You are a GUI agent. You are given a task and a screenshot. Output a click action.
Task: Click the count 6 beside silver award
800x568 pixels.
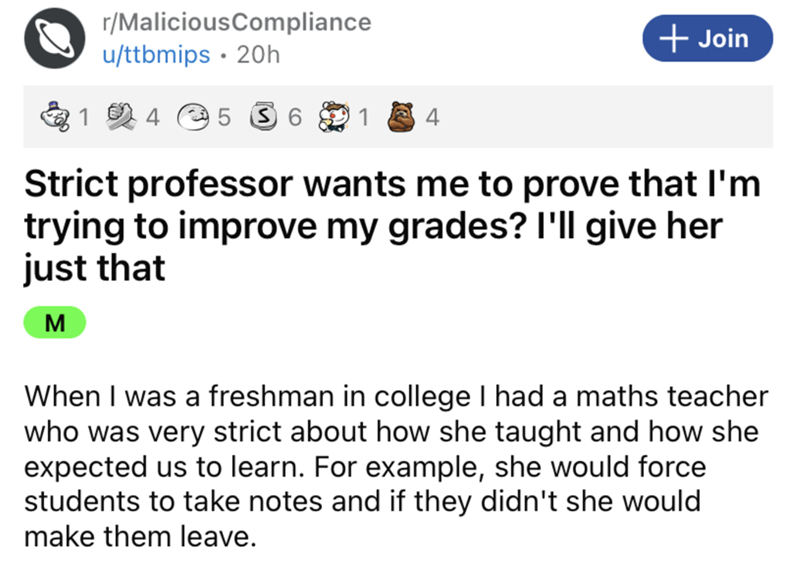295,120
